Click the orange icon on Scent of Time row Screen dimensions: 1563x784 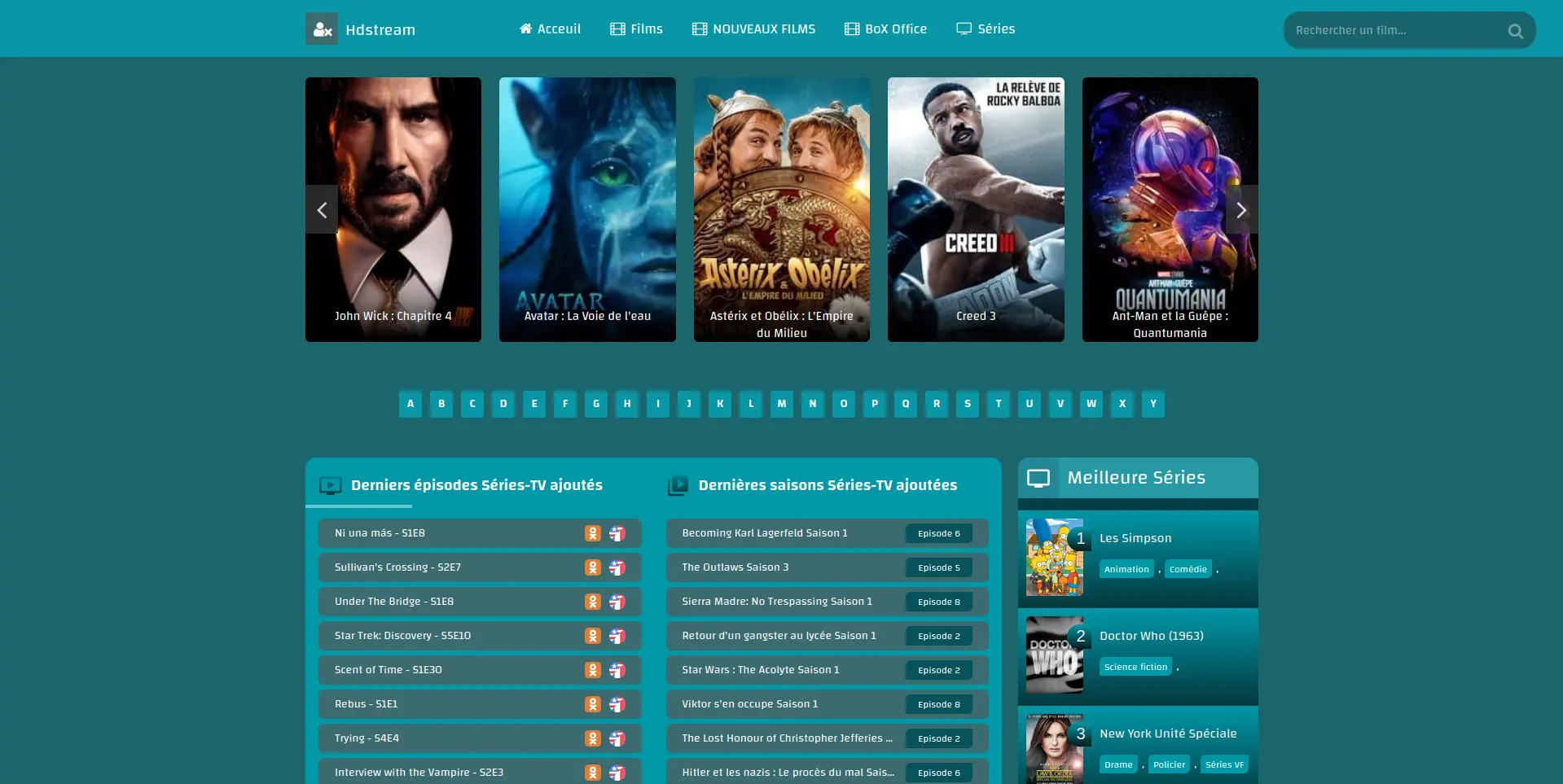[593, 670]
